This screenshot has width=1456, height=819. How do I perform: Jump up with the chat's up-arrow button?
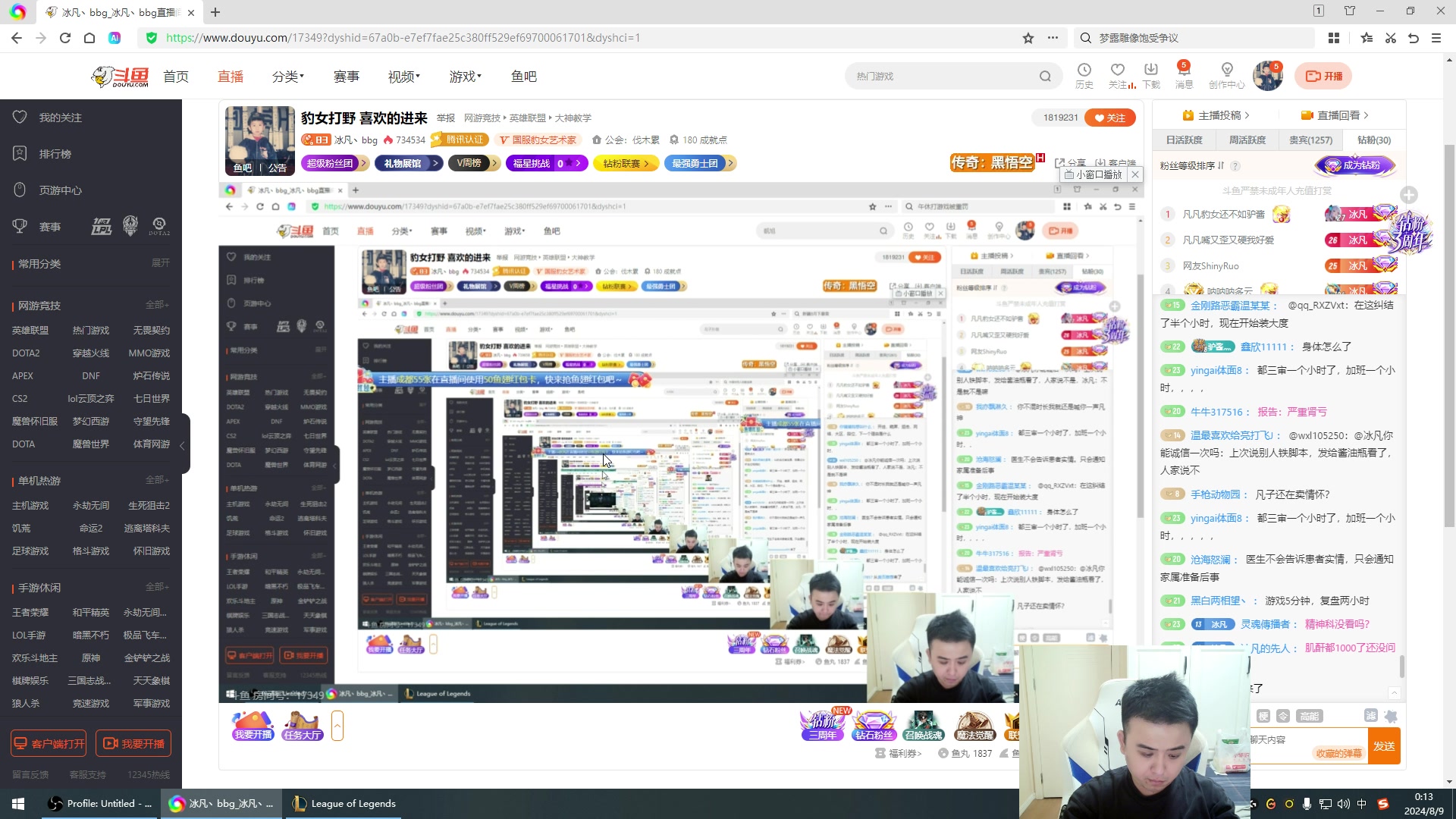[1394, 693]
